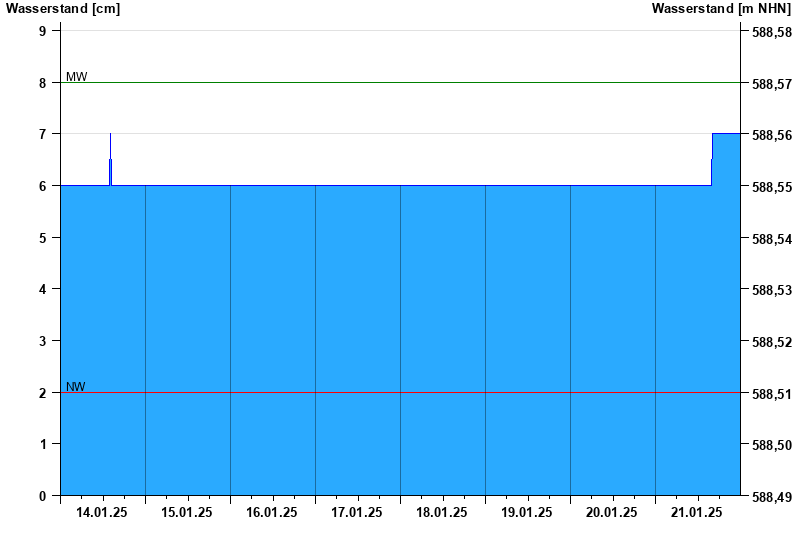This screenshot has height=550, width=800.
Task: Click the 588,49 label at the right axis bottom
Action: 771,496
